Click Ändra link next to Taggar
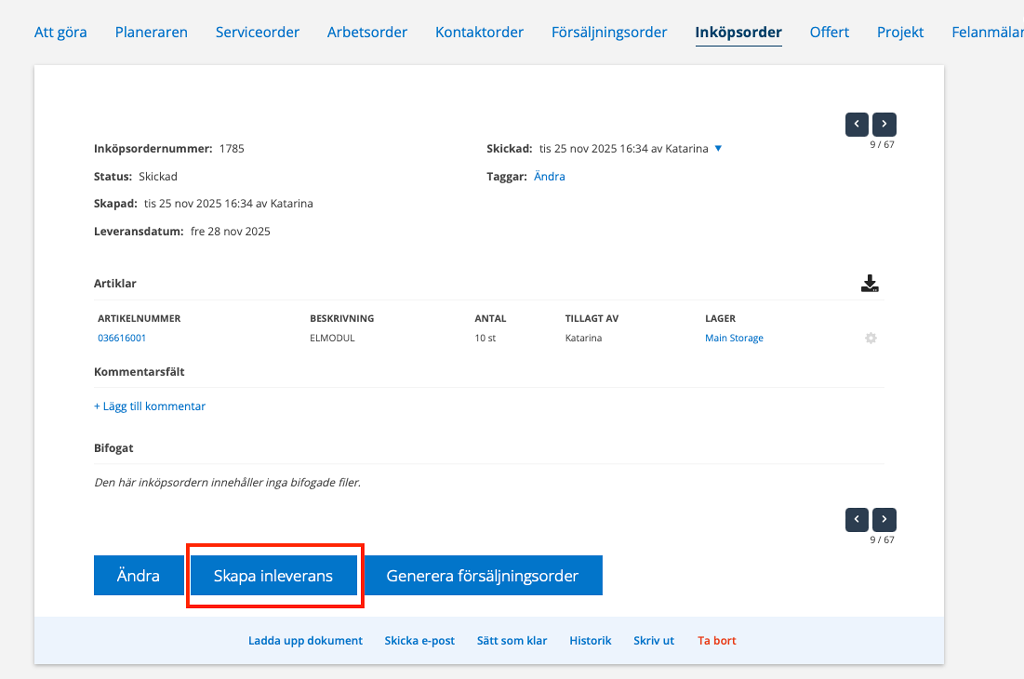Image resolution: width=1024 pixels, height=679 pixels. click(x=549, y=176)
